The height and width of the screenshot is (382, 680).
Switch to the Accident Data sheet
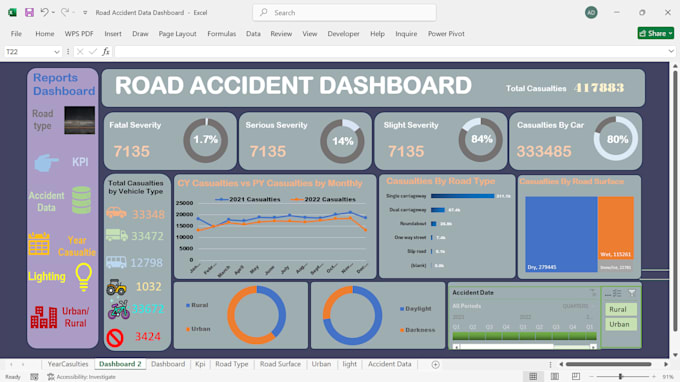click(x=389, y=364)
